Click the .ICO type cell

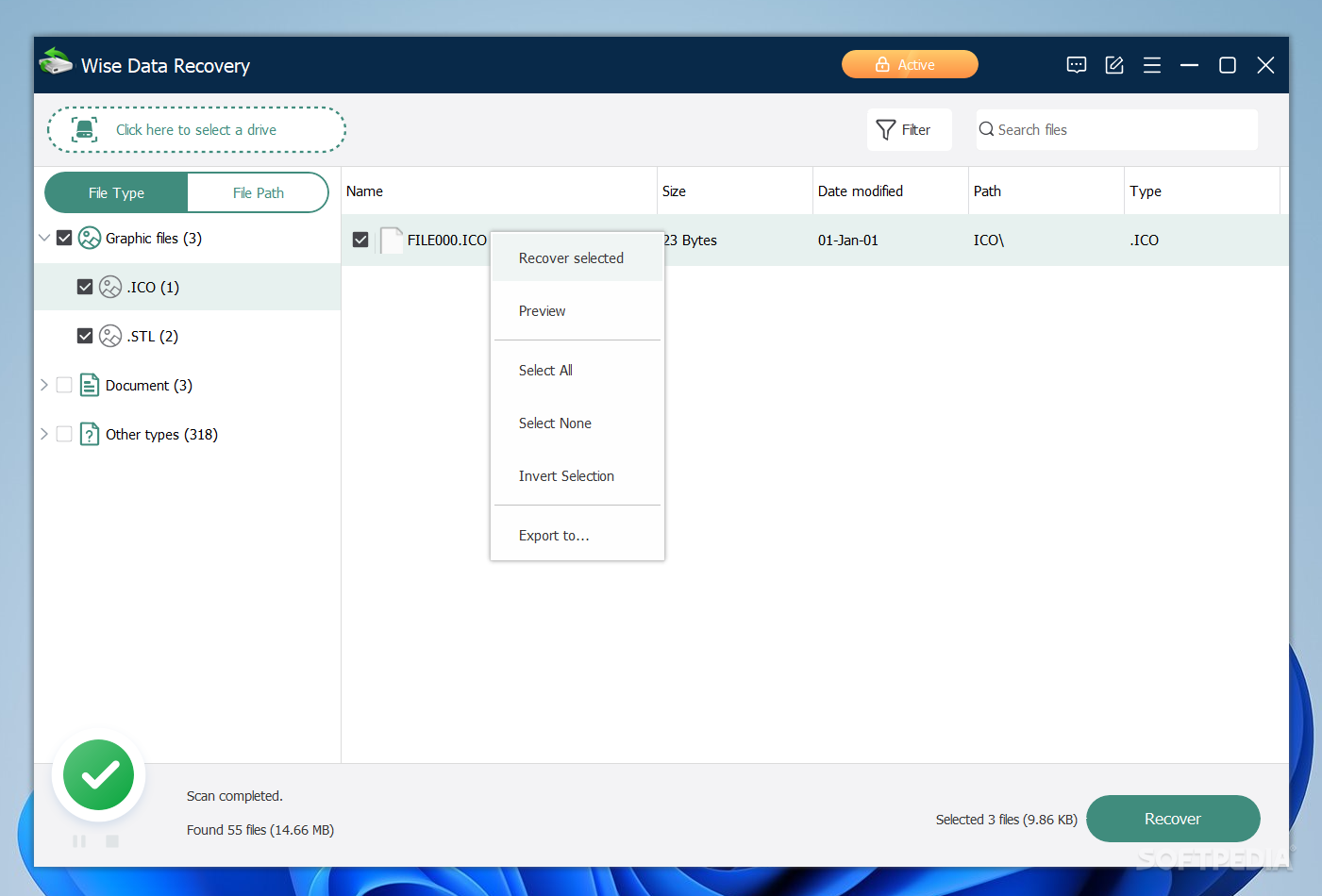pyautogui.click(x=1145, y=241)
